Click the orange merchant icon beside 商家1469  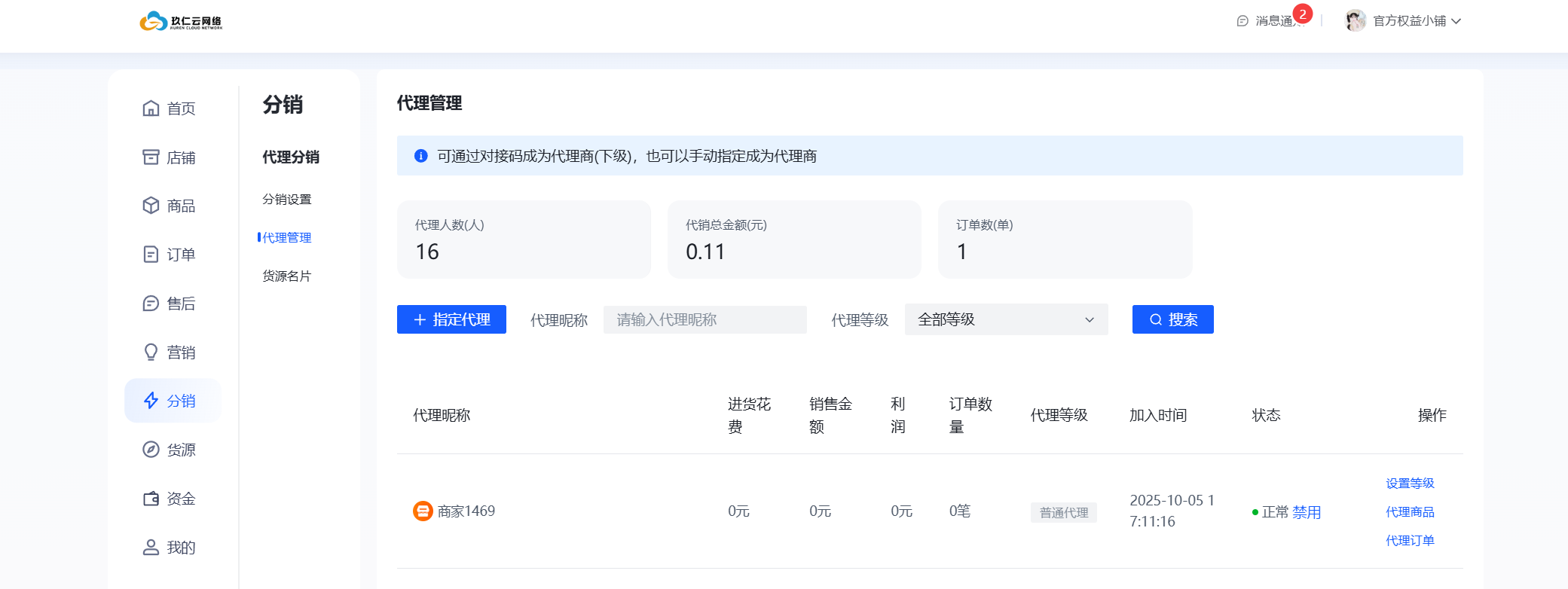pos(423,511)
